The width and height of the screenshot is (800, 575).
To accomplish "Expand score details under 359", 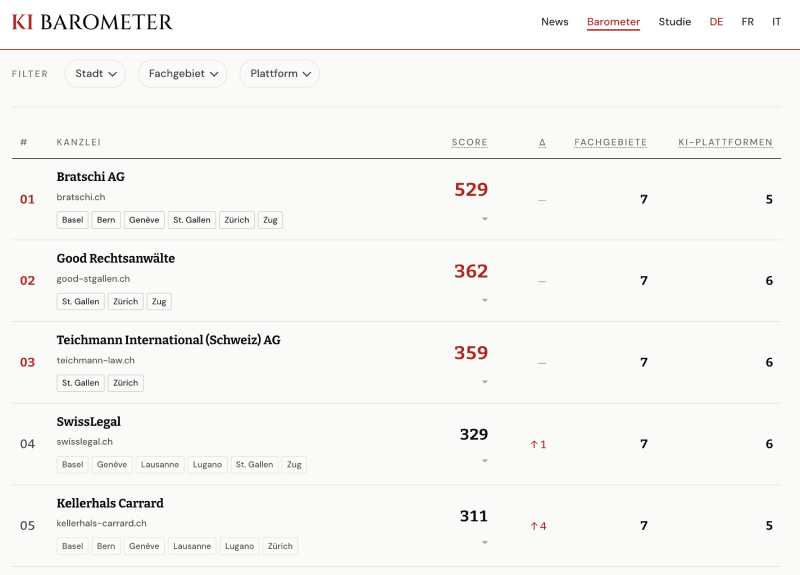I will 485,382.
